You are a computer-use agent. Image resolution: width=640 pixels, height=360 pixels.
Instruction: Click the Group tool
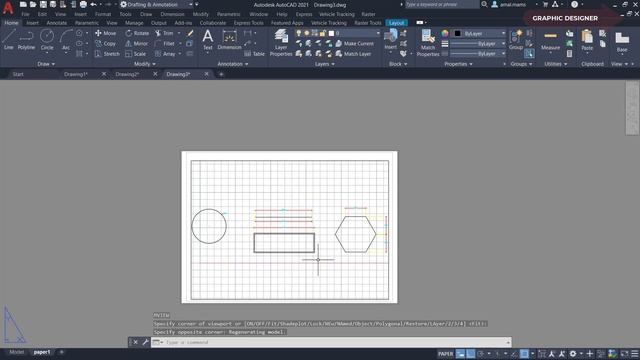coord(516,40)
